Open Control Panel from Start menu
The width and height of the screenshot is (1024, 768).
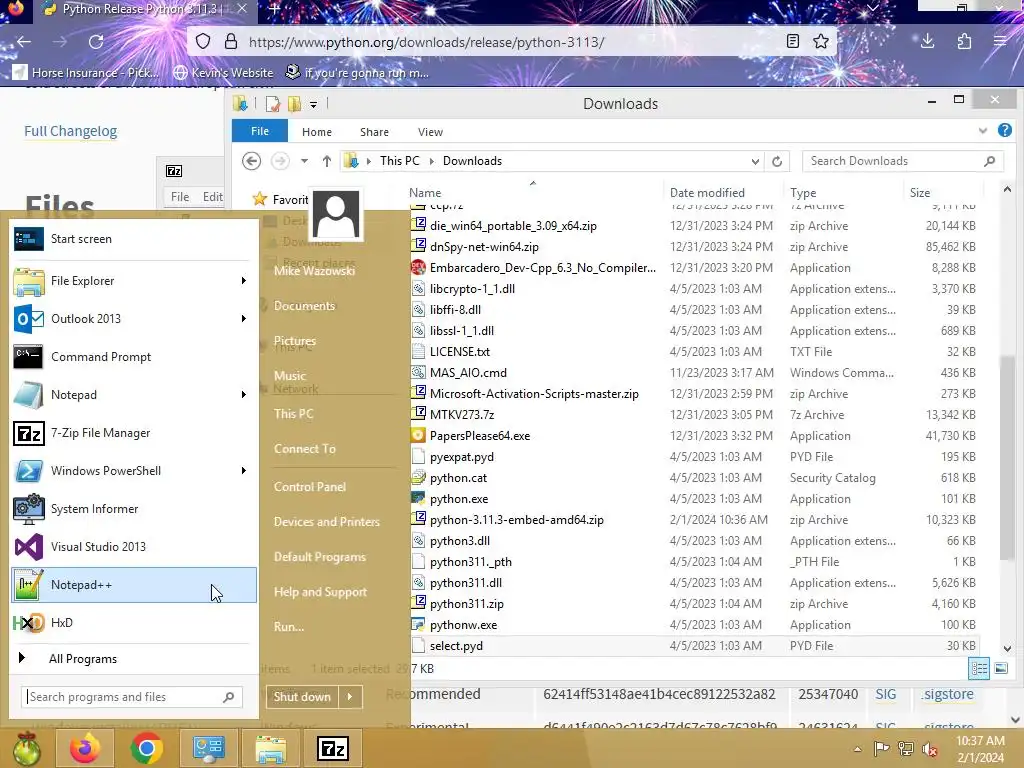(310, 487)
